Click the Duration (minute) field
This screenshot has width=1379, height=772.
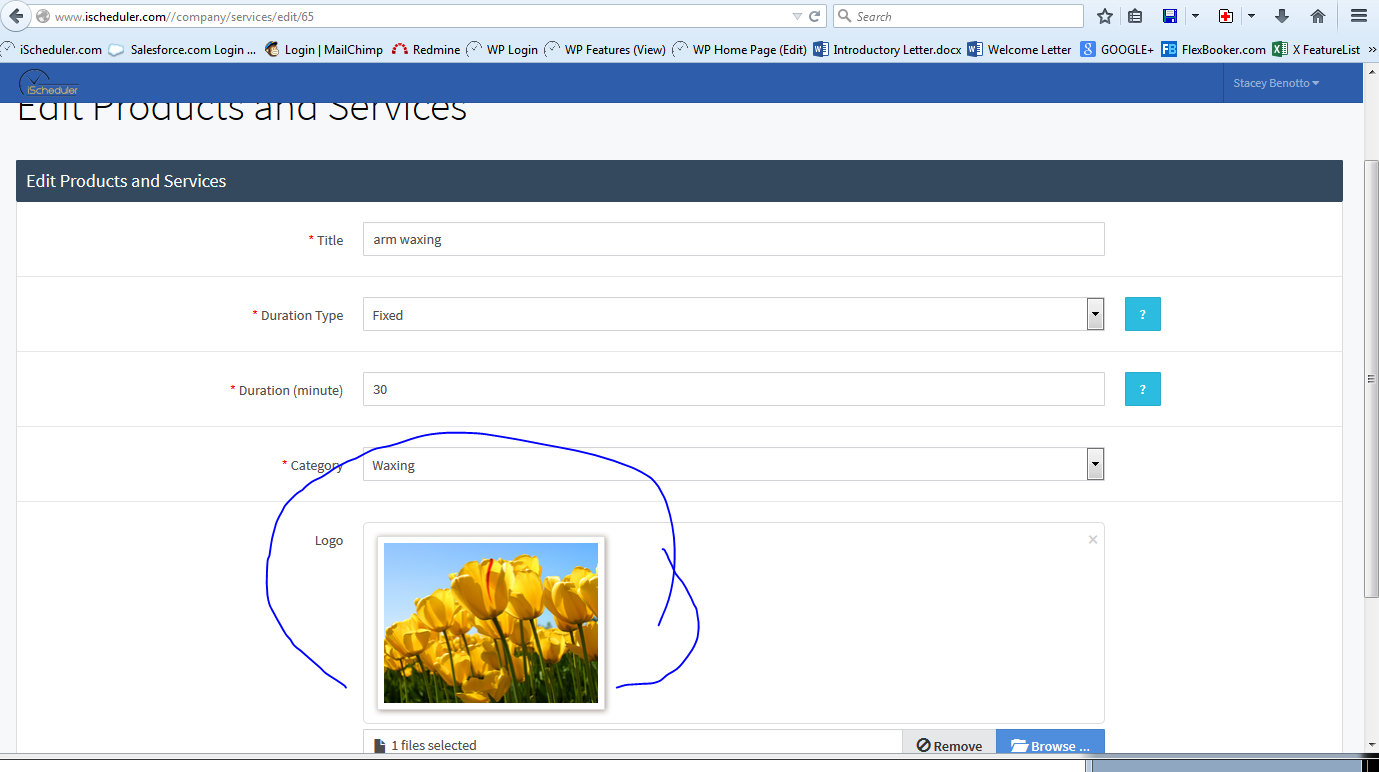733,389
